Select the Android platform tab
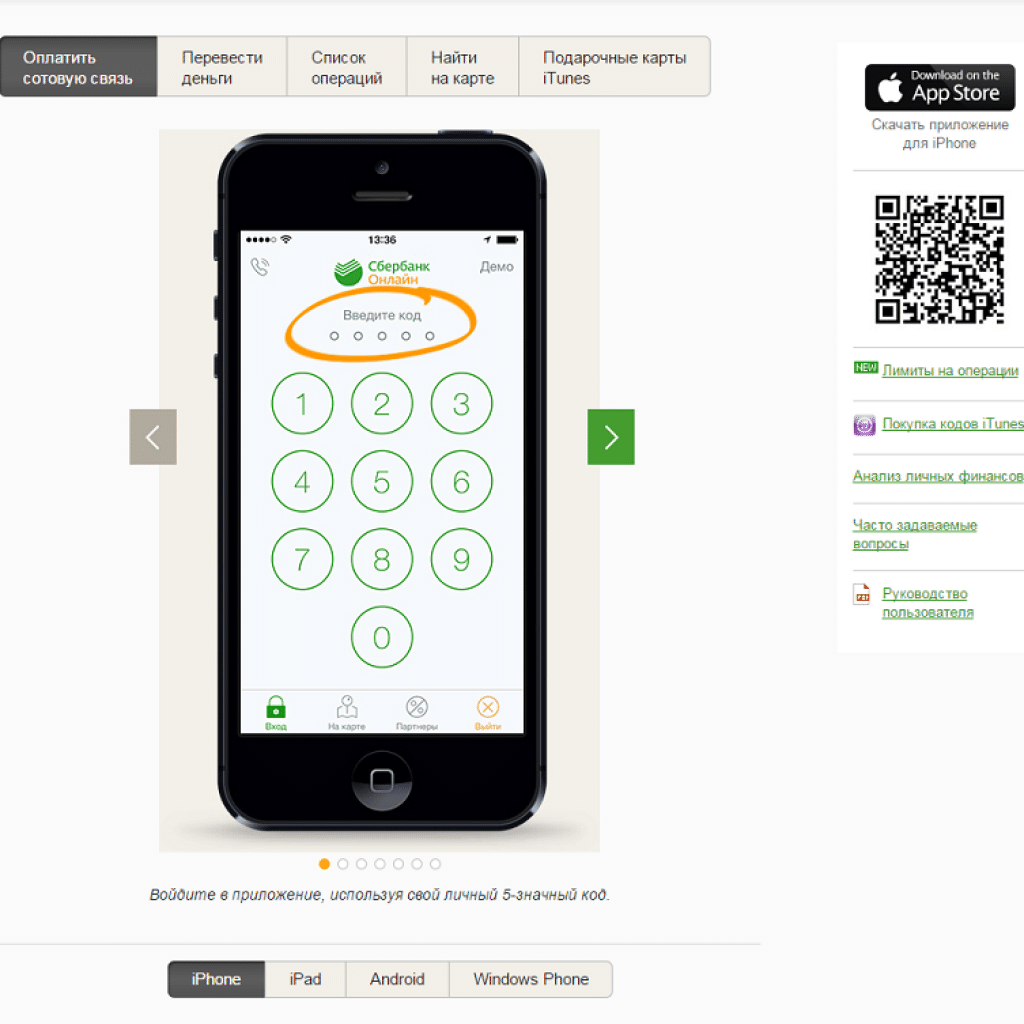The image size is (1024, 1024). 397,979
